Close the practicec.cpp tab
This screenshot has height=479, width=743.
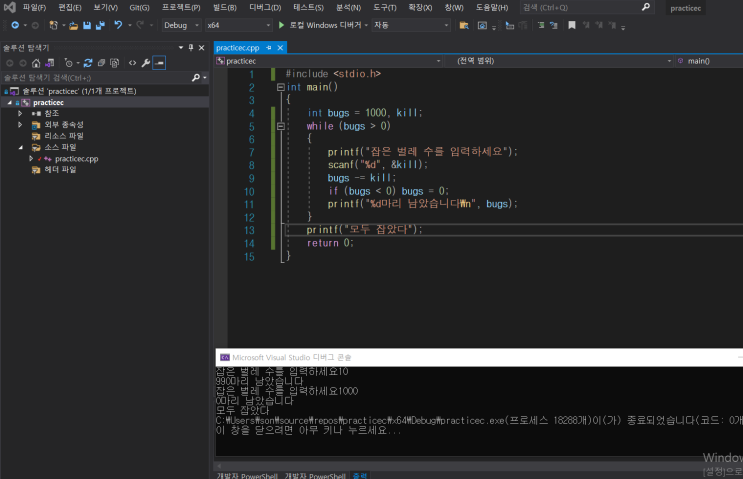(x=280, y=47)
